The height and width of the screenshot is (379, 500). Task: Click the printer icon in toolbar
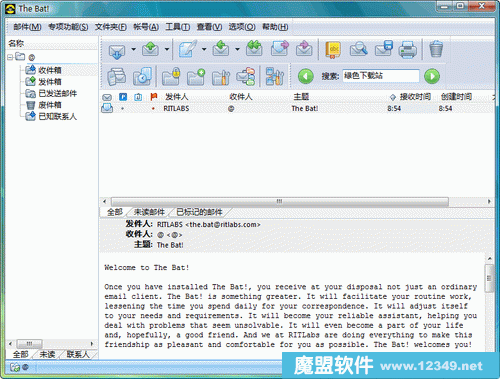pos(408,50)
